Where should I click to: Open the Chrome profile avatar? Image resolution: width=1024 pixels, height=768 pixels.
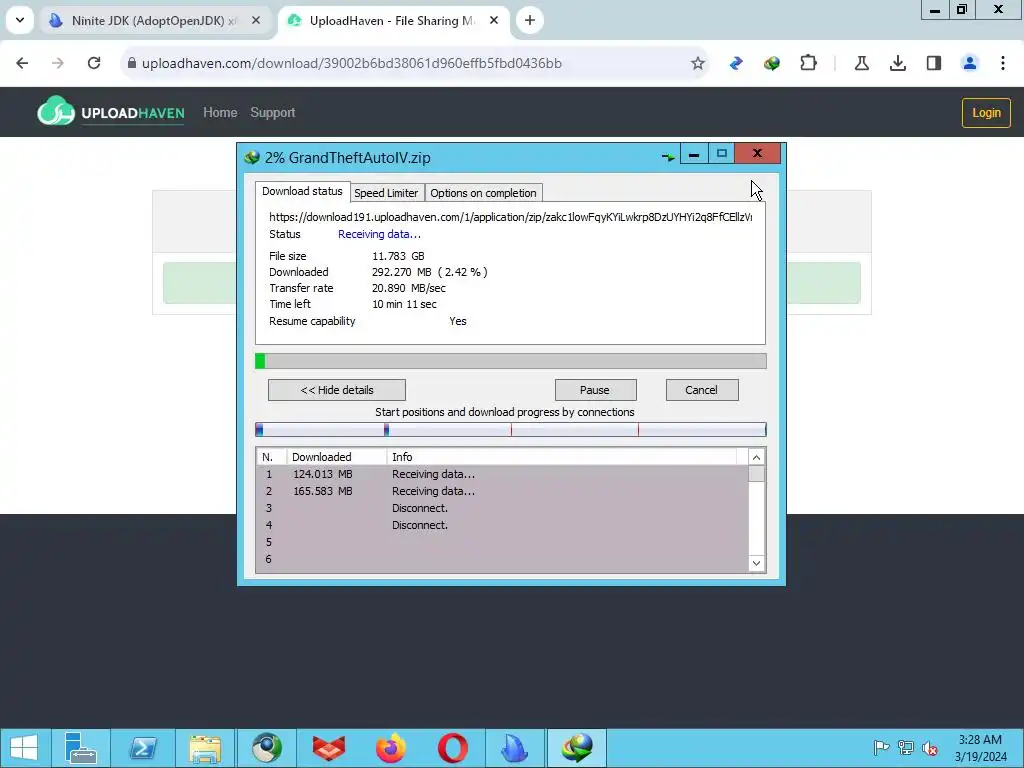(x=970, y=63)
